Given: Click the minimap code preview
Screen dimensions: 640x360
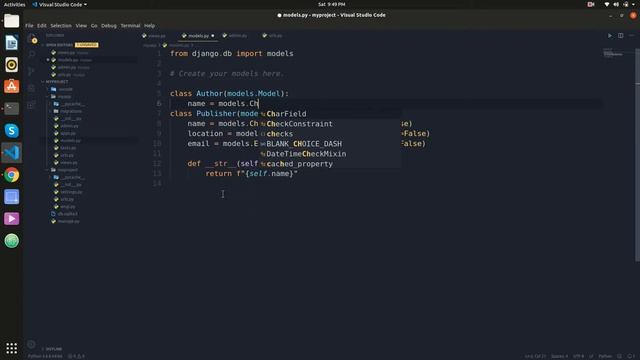Looking at the screenshot, I should [x=613, y=54].
